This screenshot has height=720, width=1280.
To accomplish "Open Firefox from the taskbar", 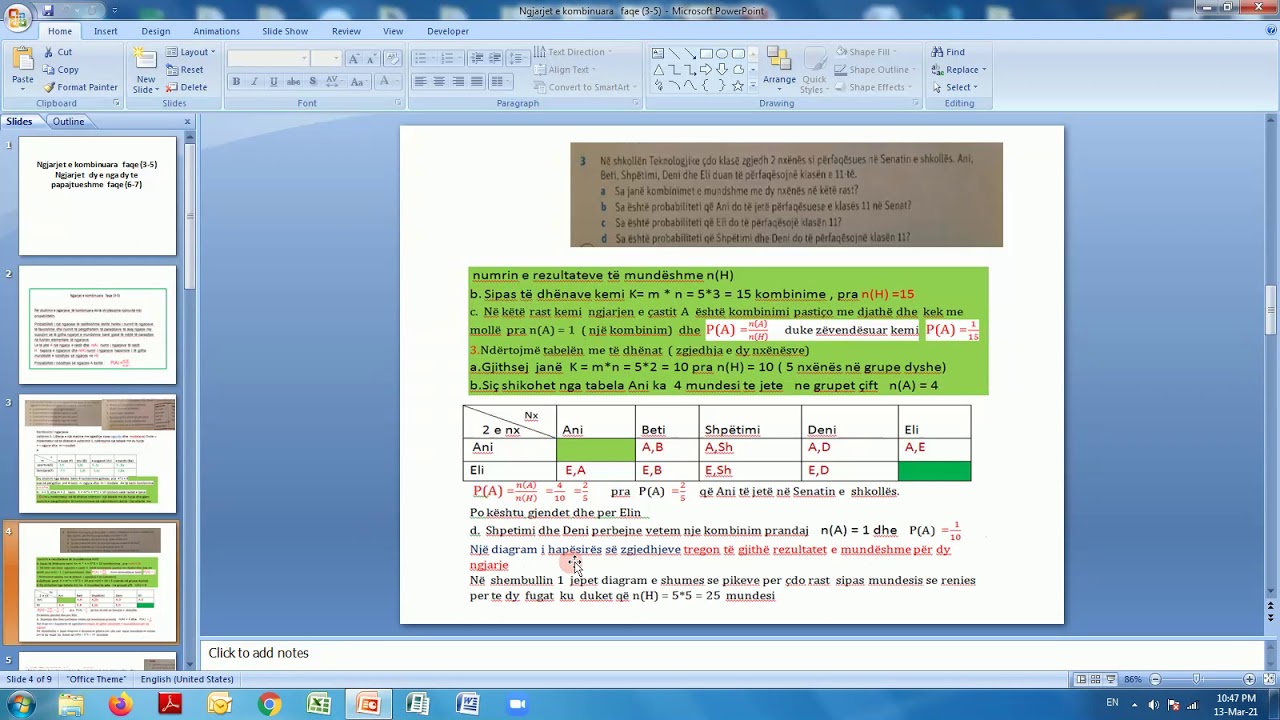I will coord(120,705).
